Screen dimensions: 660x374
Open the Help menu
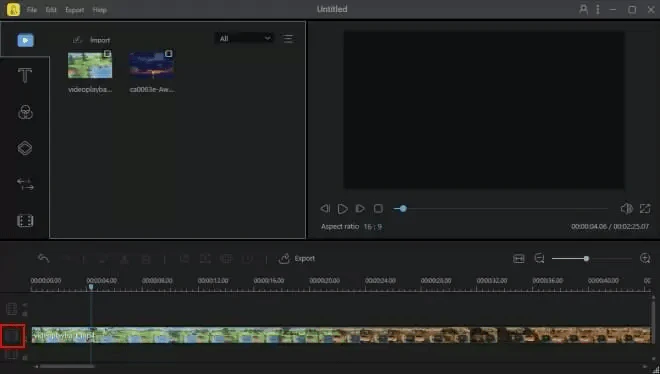[x=99, y=10]
